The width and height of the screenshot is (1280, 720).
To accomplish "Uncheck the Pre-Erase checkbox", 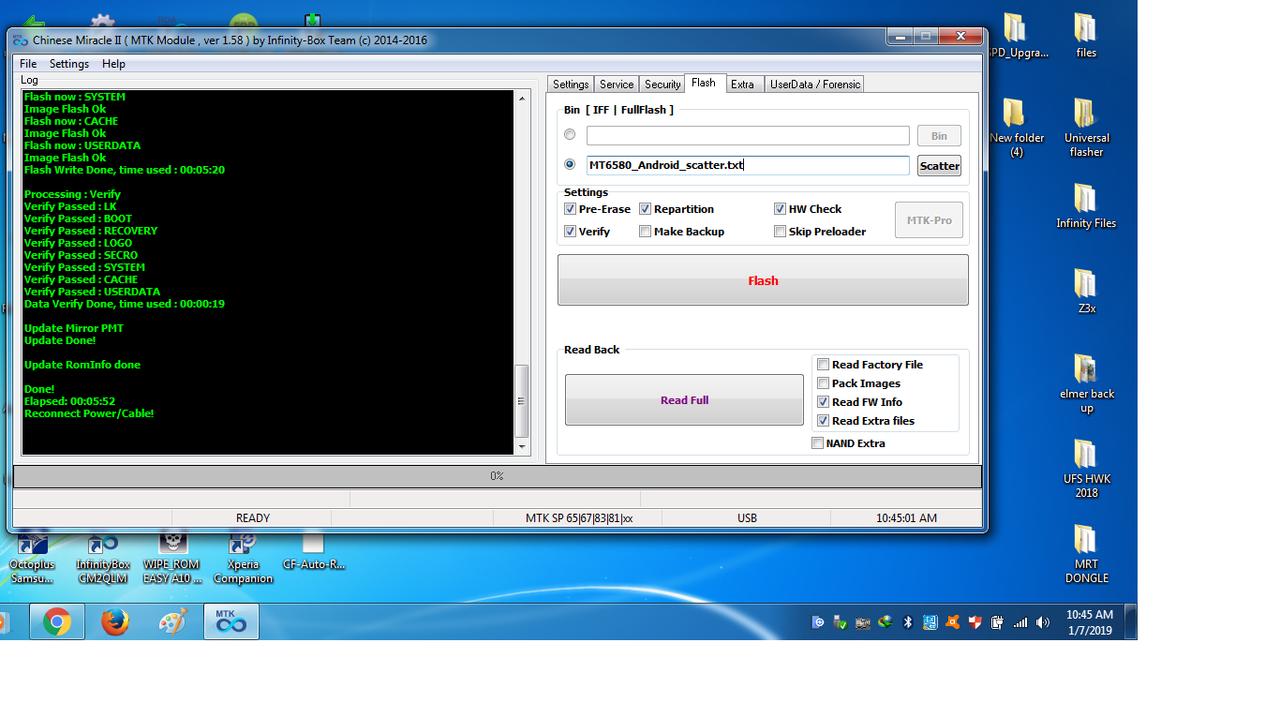I will 570,209.
